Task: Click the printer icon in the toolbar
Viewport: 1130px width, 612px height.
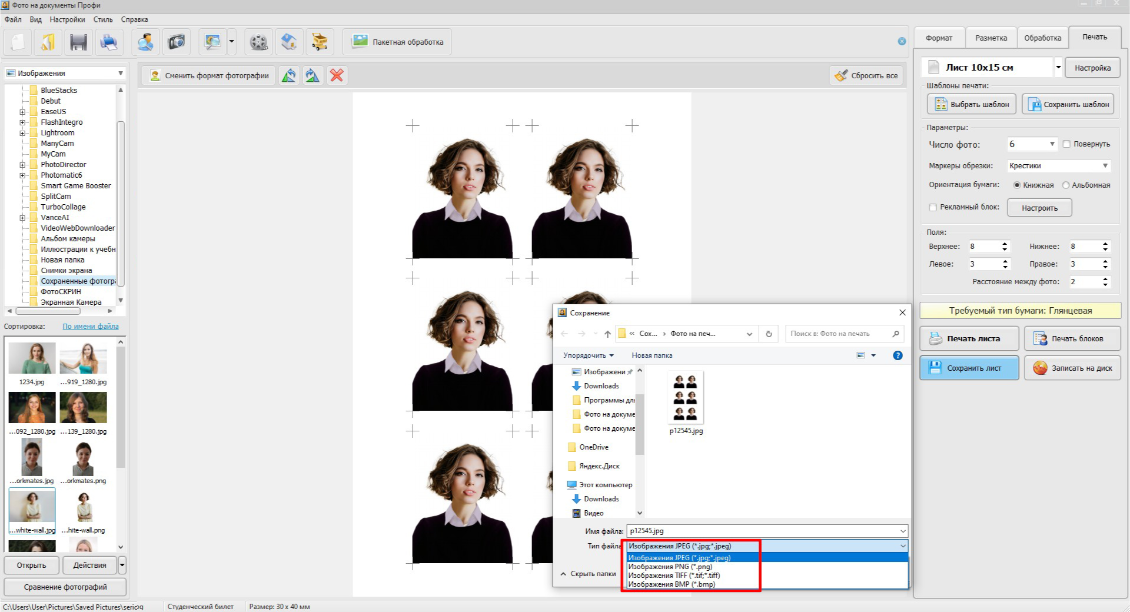Action: 108,42
